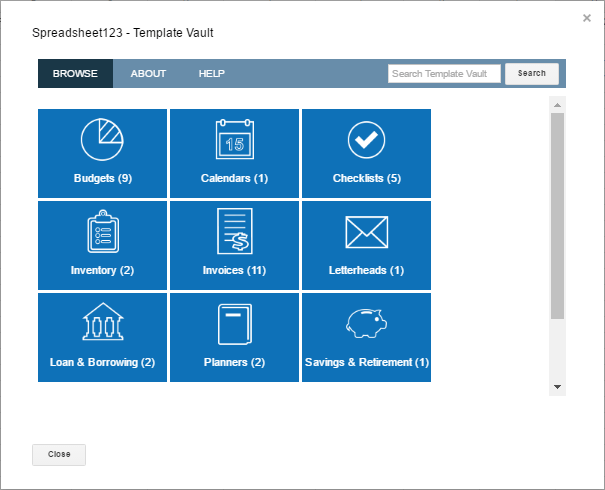Focus the Search Template Vault field
This screenshot has height=490, width=605.
pyautogui.click(x=444, y=74)
